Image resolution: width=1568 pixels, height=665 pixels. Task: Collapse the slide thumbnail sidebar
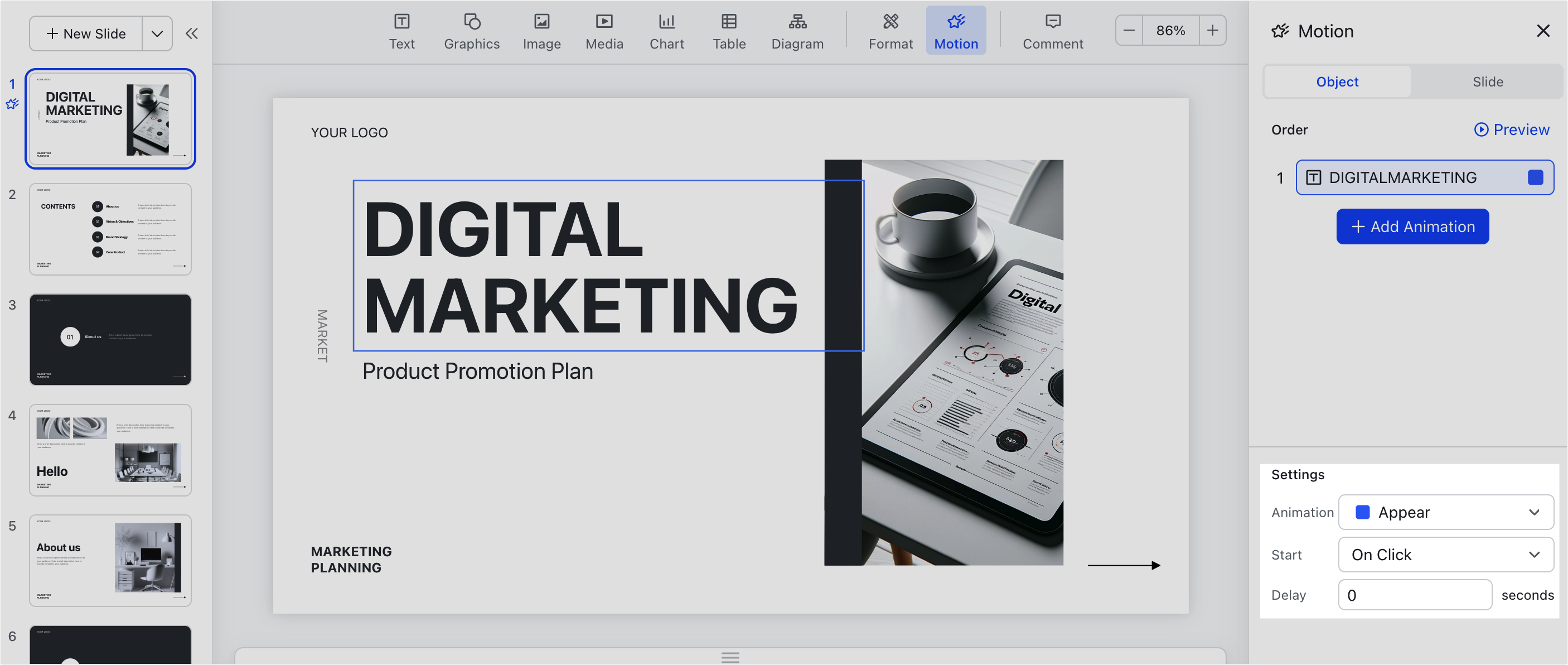pyautogui.click(x=192, y=33)
